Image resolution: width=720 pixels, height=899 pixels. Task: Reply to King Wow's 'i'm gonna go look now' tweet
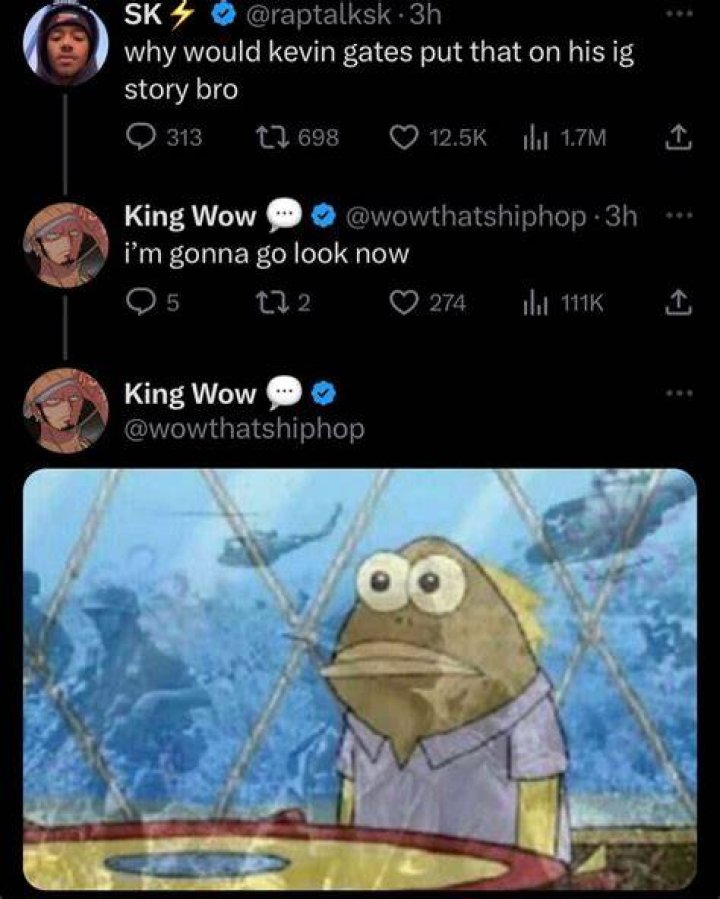point(152,302)
